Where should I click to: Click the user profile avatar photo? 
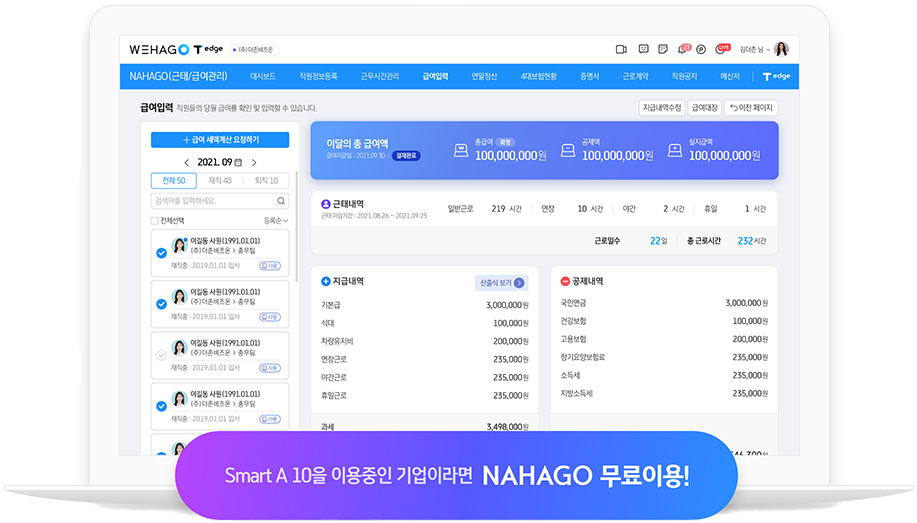(781, 49)
